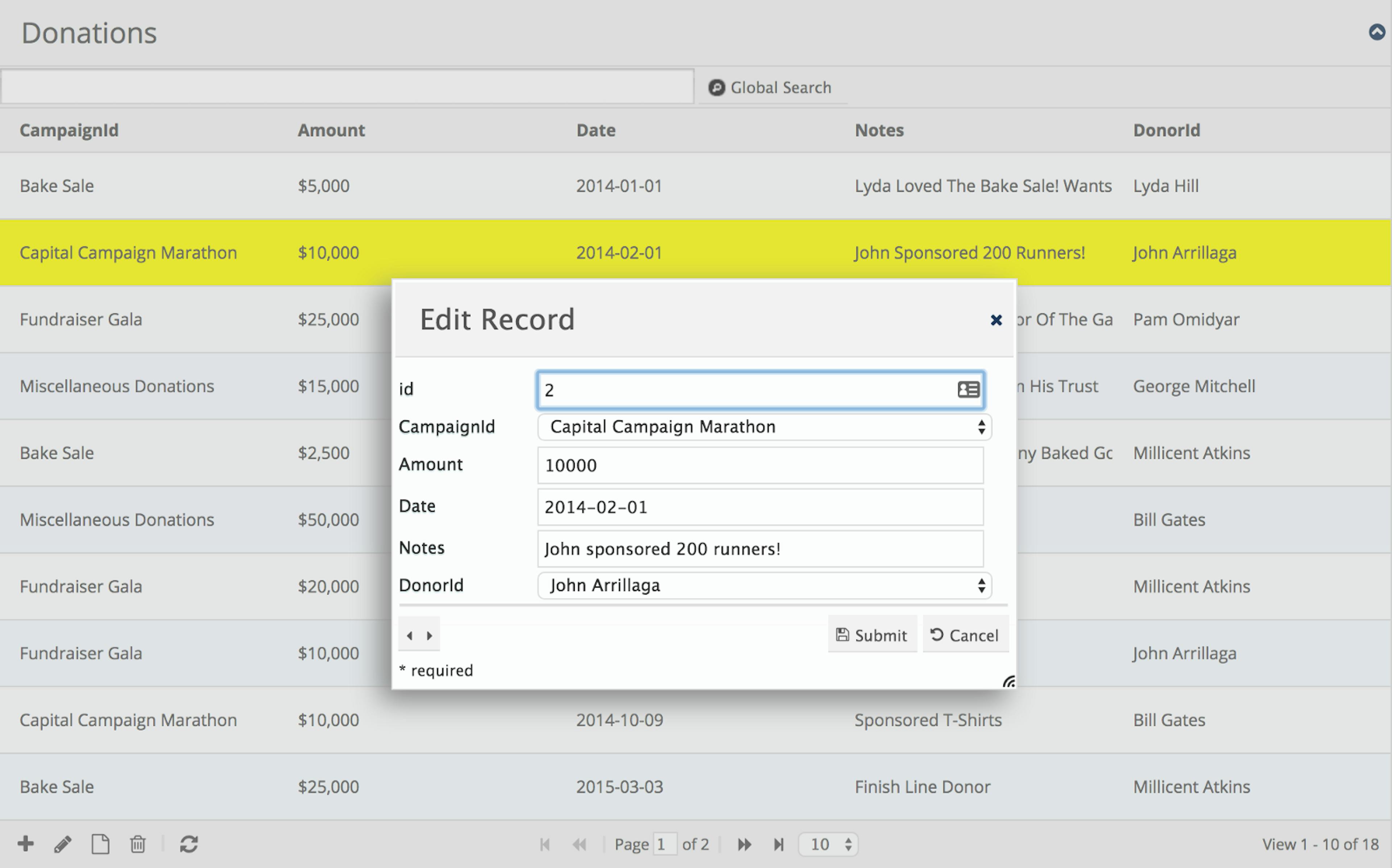Select the Lyda Hill donor cell
The image size is (1392, 868).
[x=1166, y=186]
